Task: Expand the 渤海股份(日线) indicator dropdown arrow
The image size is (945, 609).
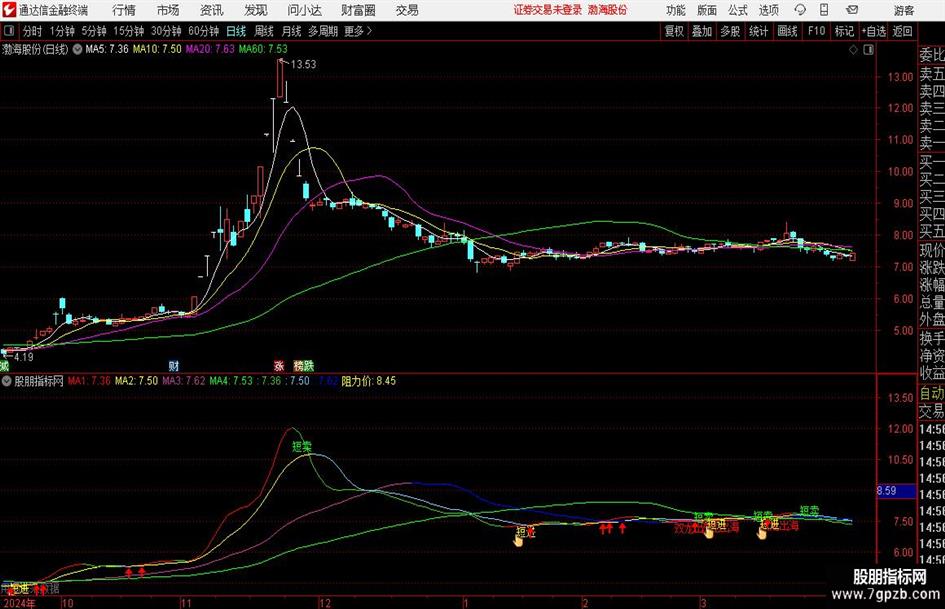Action: 77,49
